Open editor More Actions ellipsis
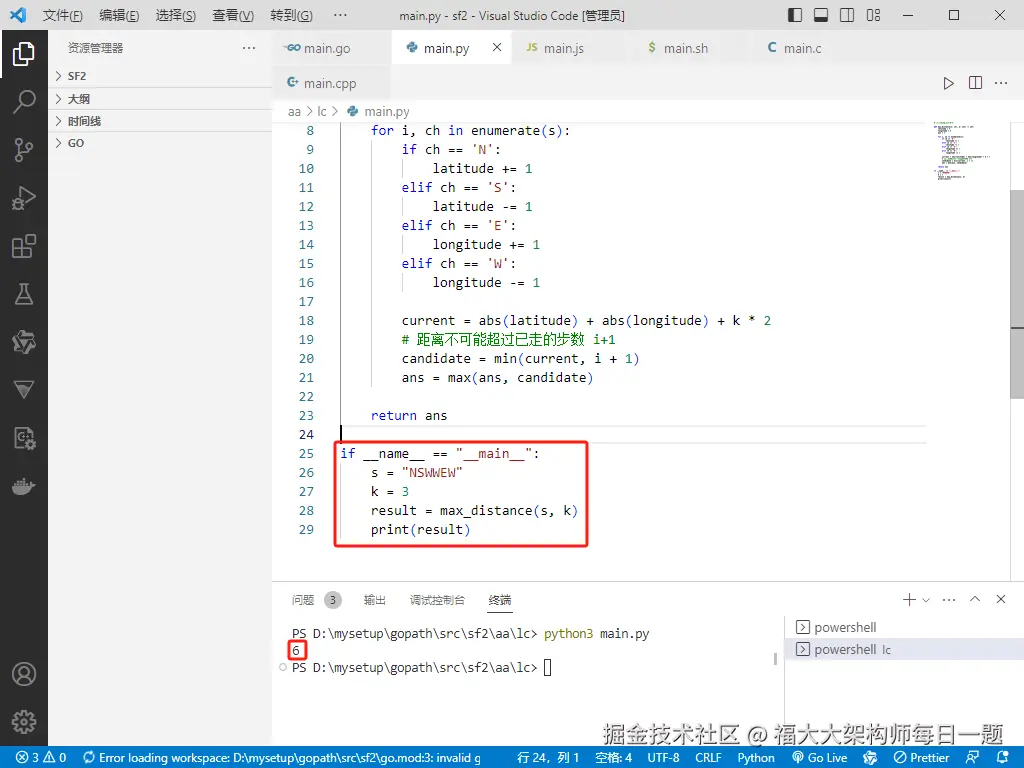Viewport: 1024px width, 768px height. [1001, 83]
